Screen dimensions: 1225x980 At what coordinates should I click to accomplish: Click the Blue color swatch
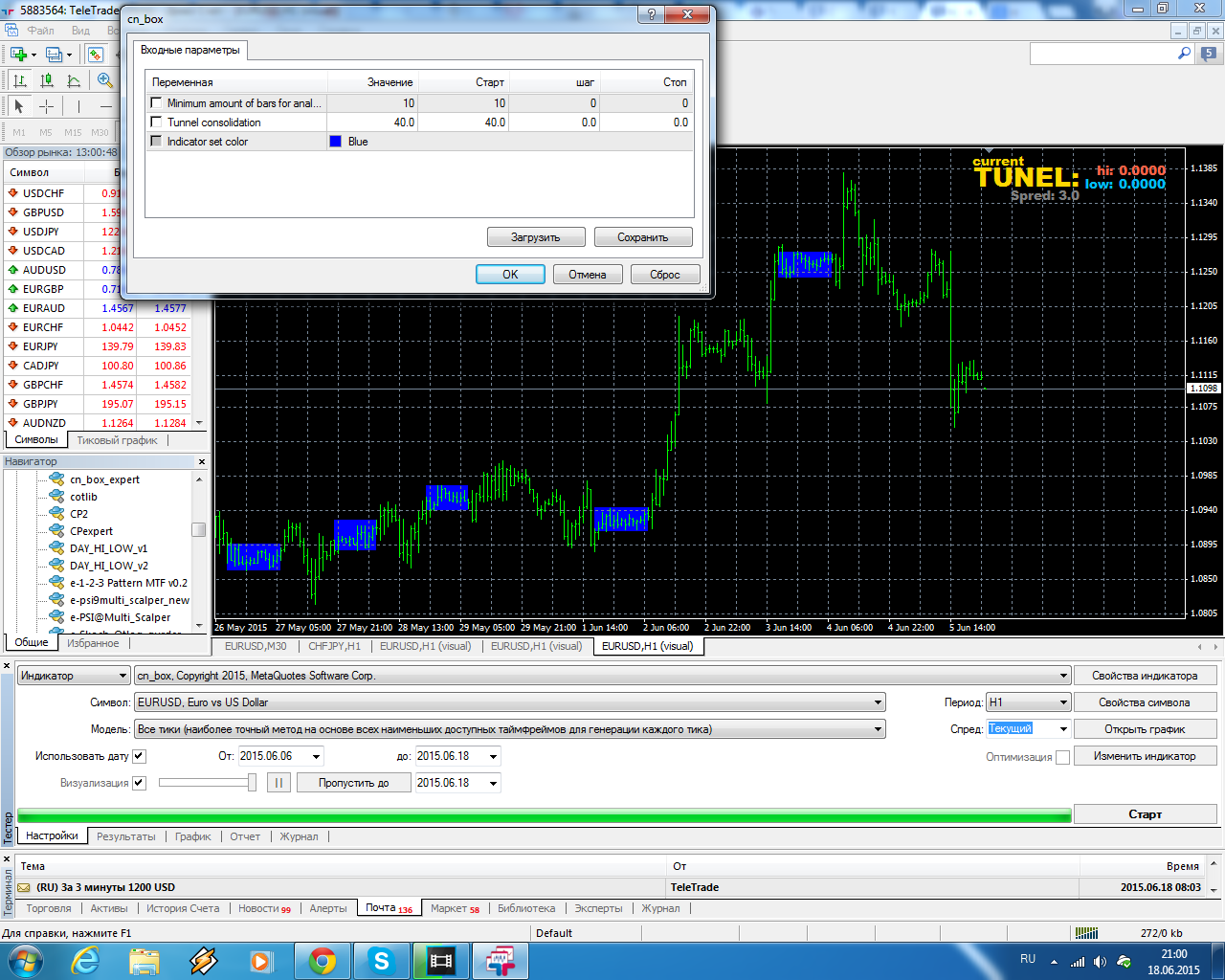[336, 142]
